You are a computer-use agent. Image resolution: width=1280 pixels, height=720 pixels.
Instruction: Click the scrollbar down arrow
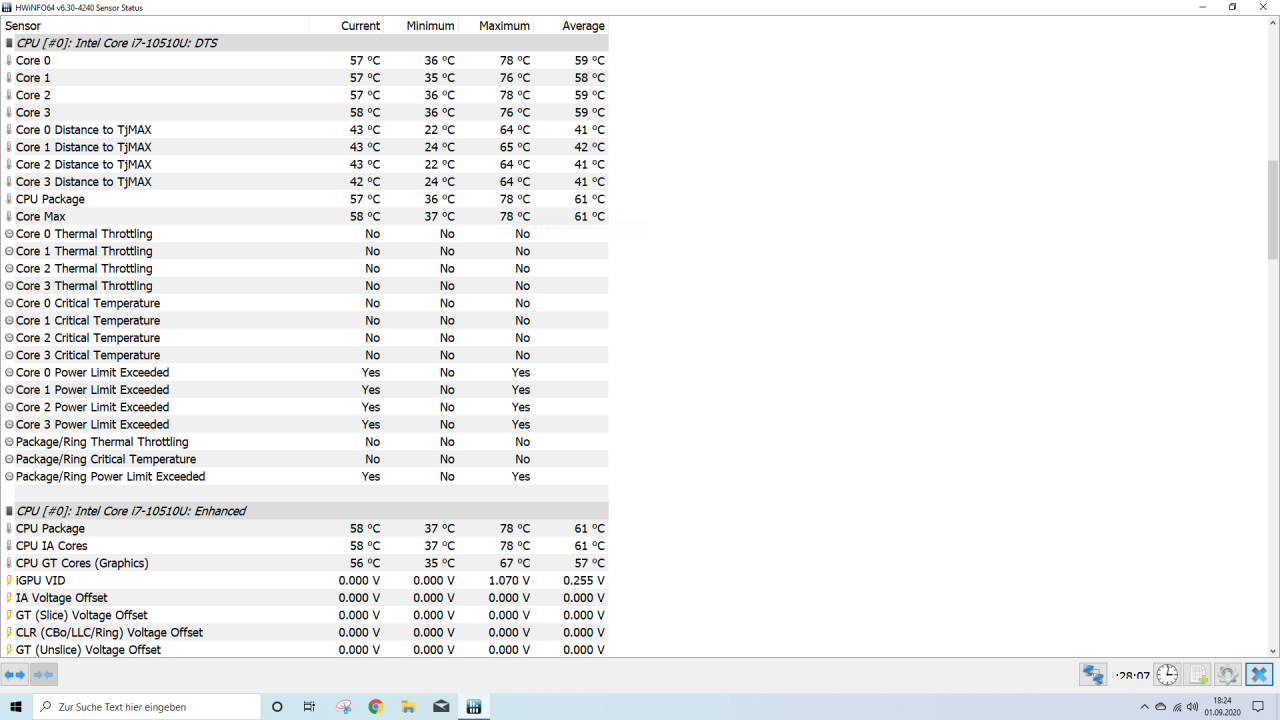click(1273, 650)
